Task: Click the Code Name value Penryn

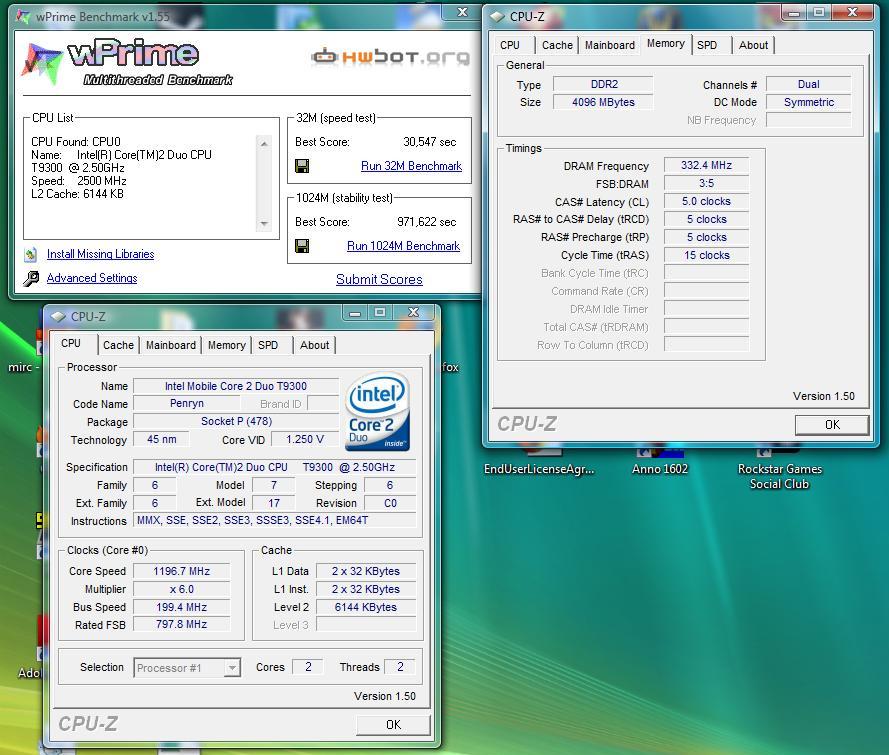Action: [x=187, y=403]
